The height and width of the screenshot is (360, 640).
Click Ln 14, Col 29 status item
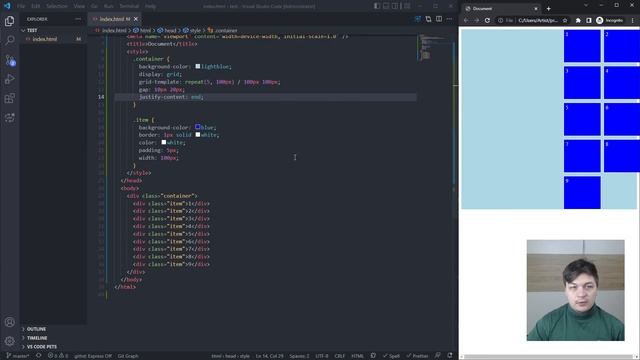(x=269, y=356)
